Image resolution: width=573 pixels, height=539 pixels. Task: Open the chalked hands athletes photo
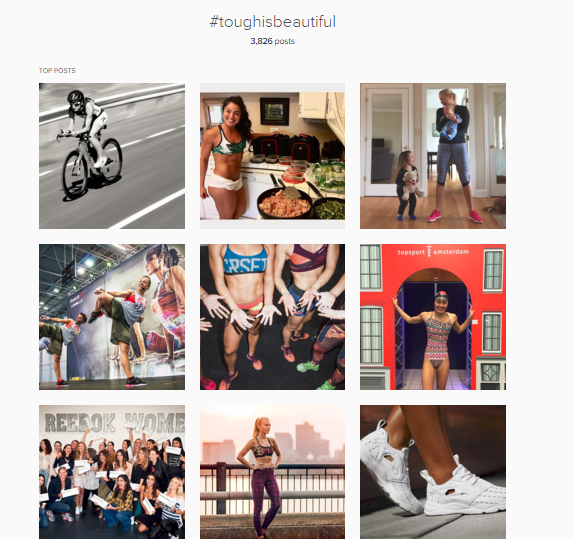272,317
